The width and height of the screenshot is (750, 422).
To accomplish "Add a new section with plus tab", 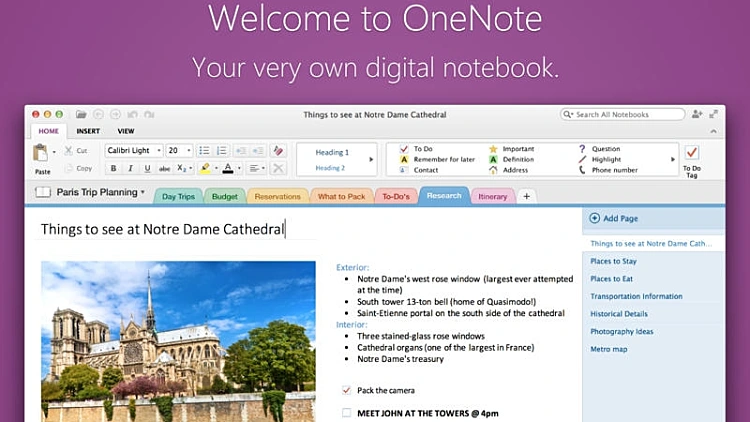I will (527, 196).
